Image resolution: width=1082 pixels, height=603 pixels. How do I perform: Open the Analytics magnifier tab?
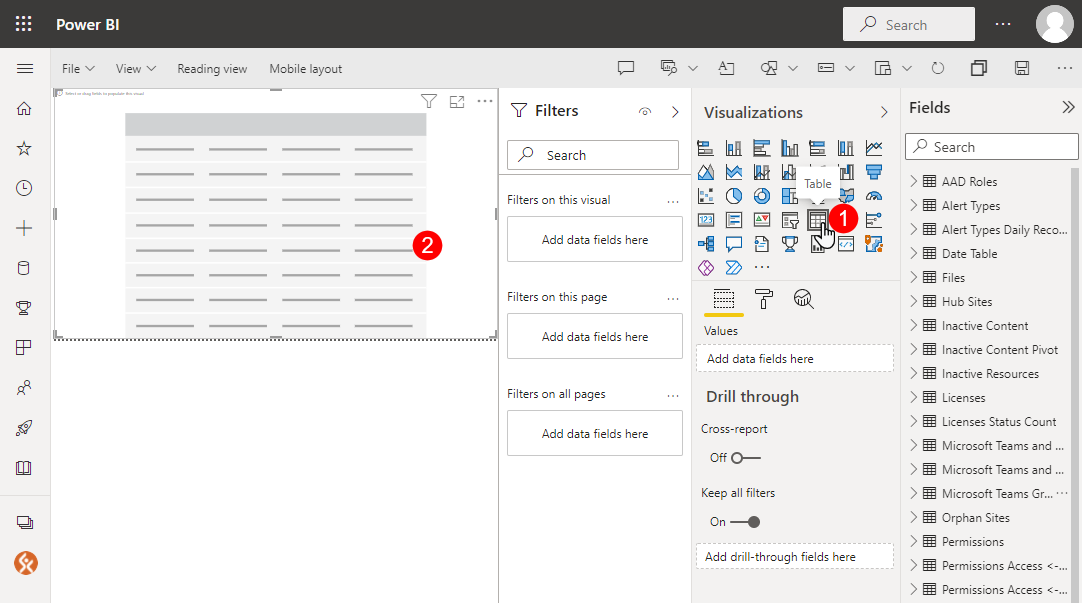(803, 299)
